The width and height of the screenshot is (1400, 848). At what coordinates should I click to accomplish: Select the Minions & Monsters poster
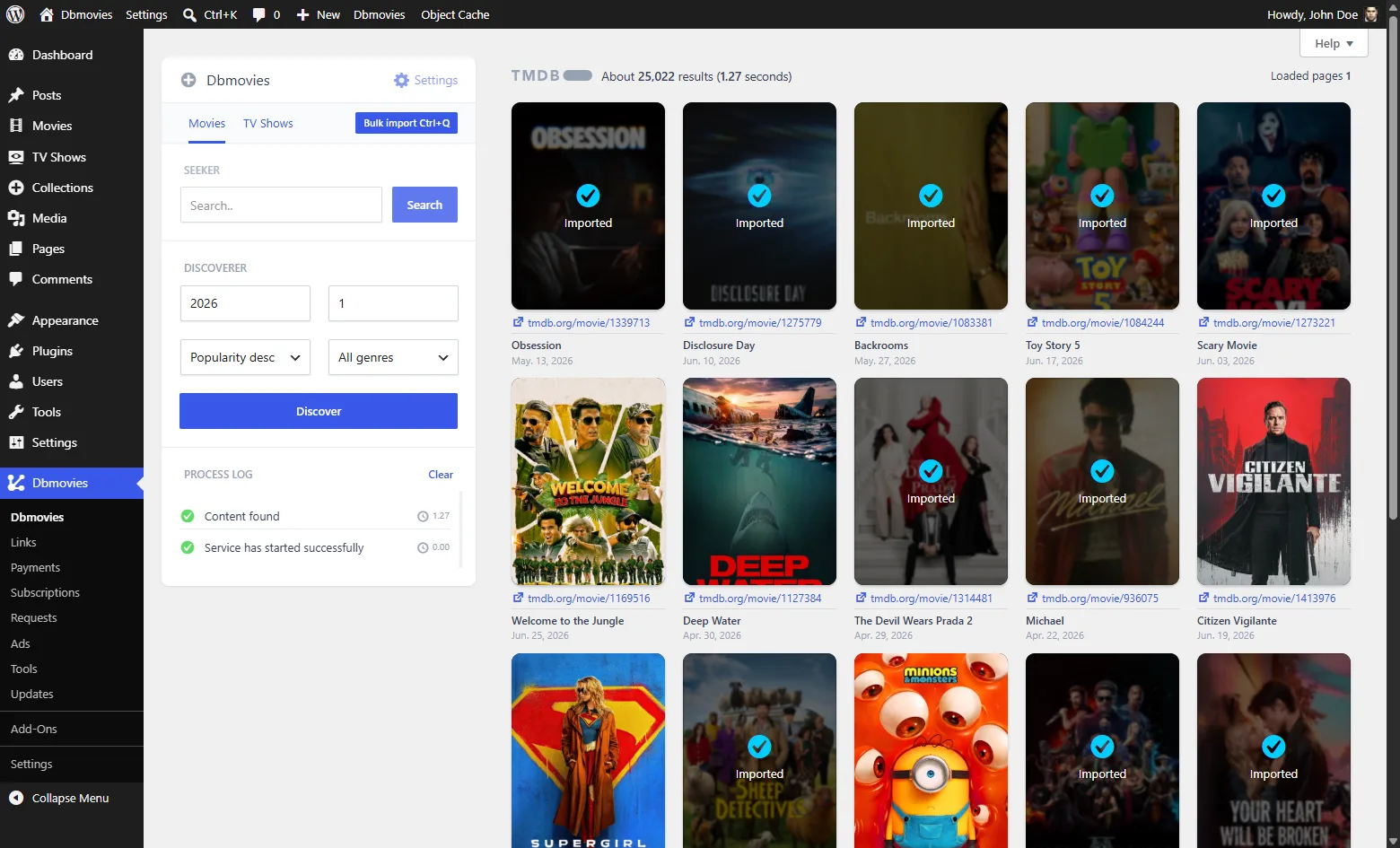pyautogui.click(x=931, y=750)
